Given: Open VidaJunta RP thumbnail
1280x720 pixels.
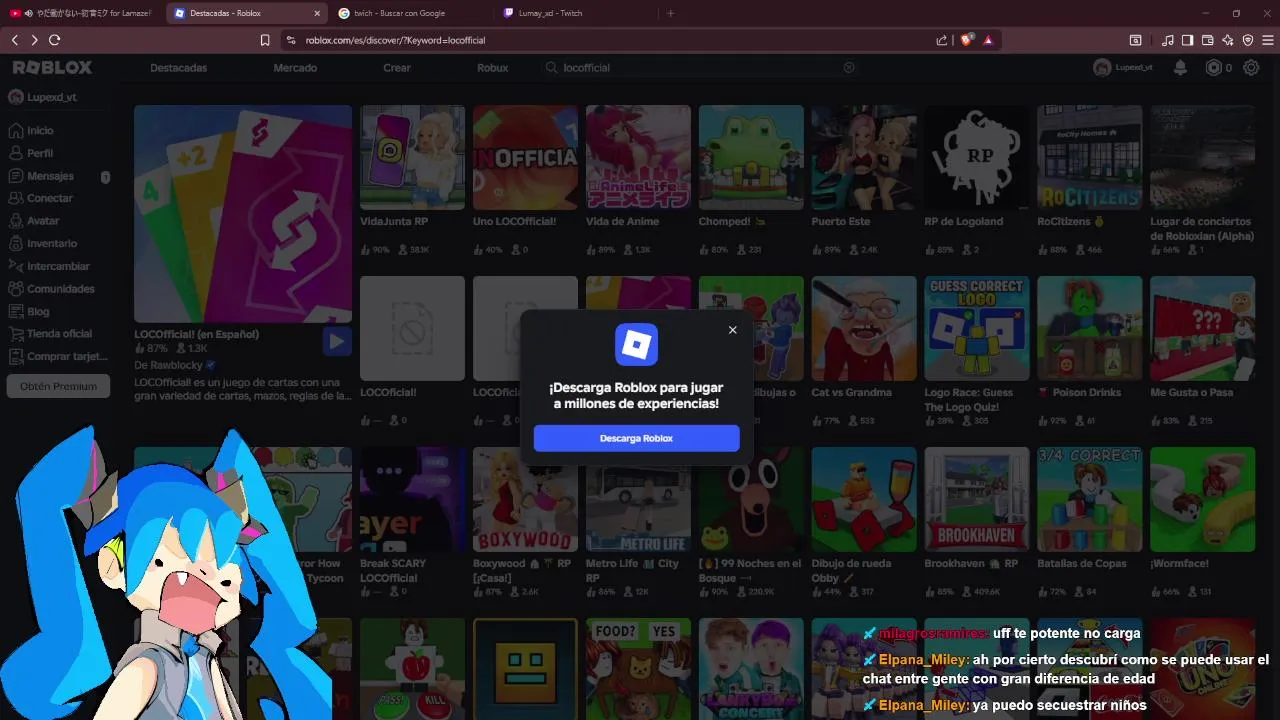Looking at the screenshot, I should pyautogui.click(x=412, y=157).
